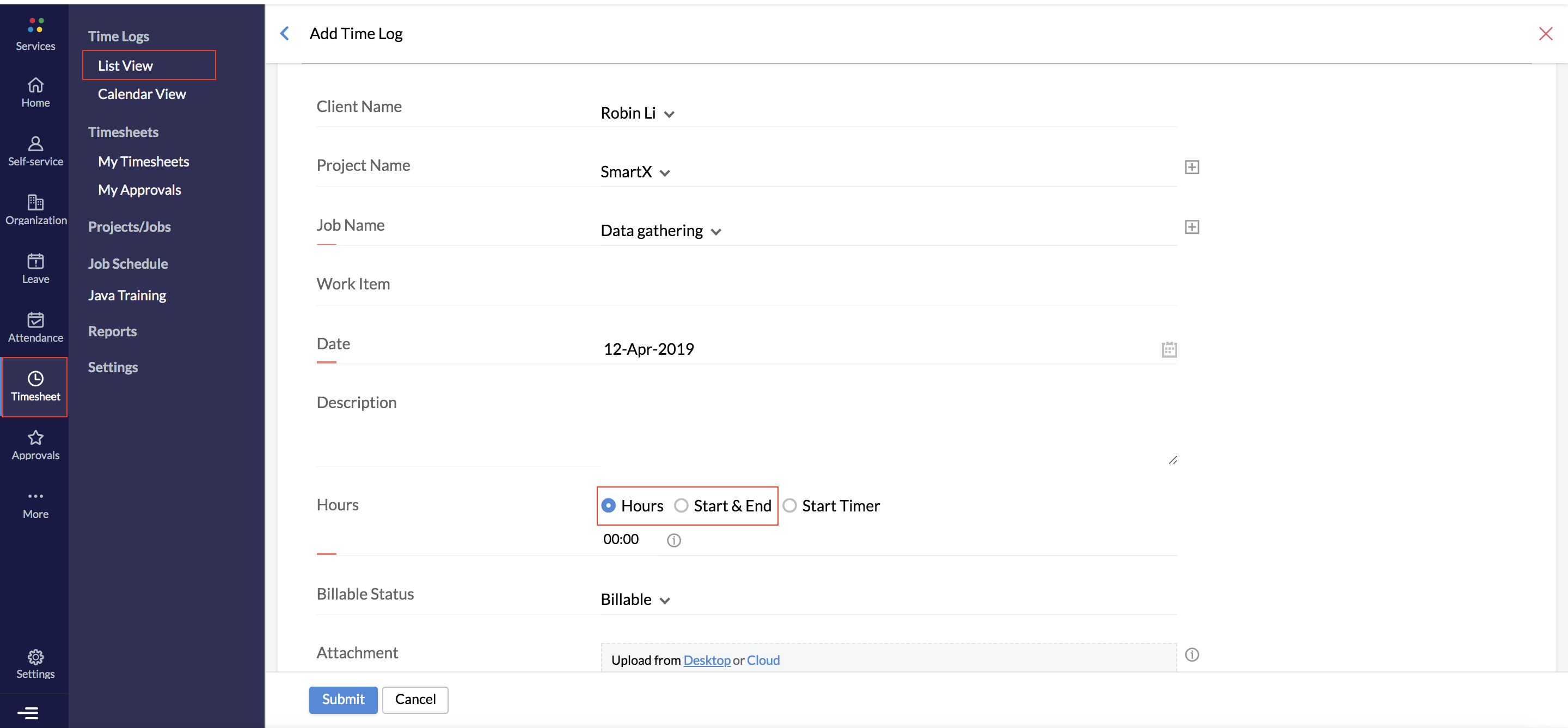Select the Start & End radio option
This screenshot has height=728, width=1568.
pos(681,505)
